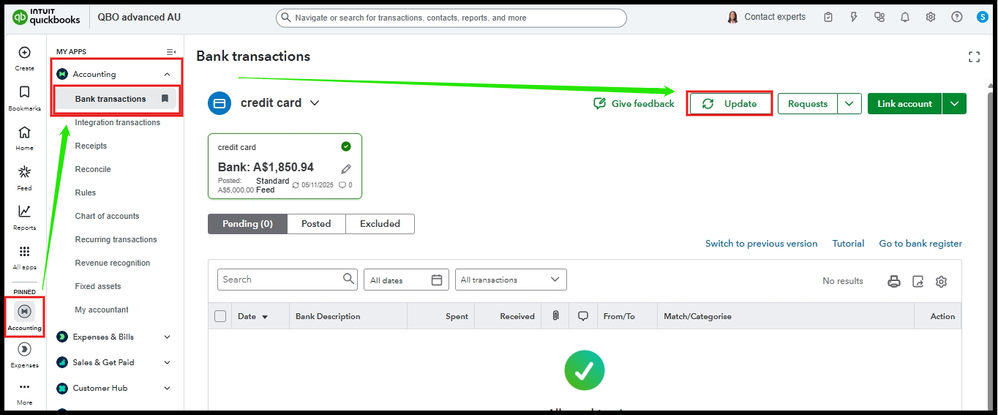Click the search magnifier in table search
Viewport: 998px width, 415px height.
348,278
